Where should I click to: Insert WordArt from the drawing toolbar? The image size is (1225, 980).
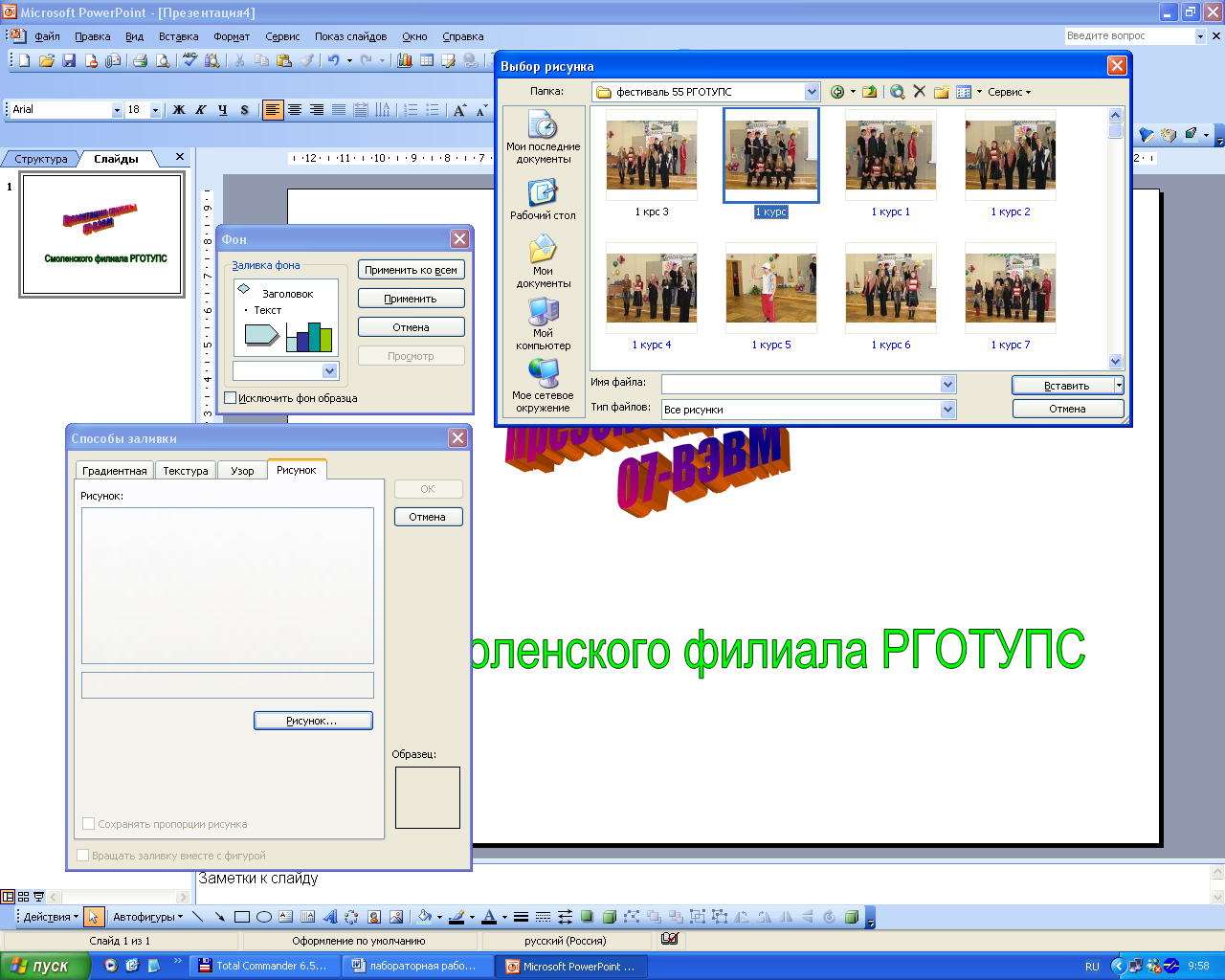coord(330,917)
